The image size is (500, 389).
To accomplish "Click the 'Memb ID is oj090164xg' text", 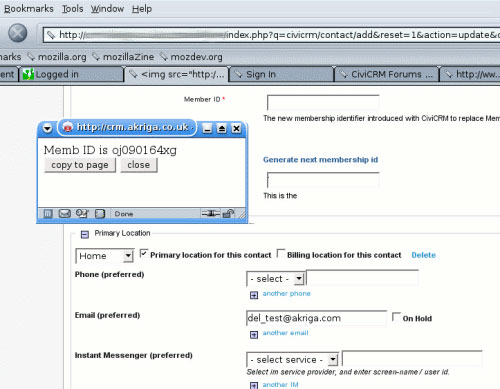I will point(110,150).
